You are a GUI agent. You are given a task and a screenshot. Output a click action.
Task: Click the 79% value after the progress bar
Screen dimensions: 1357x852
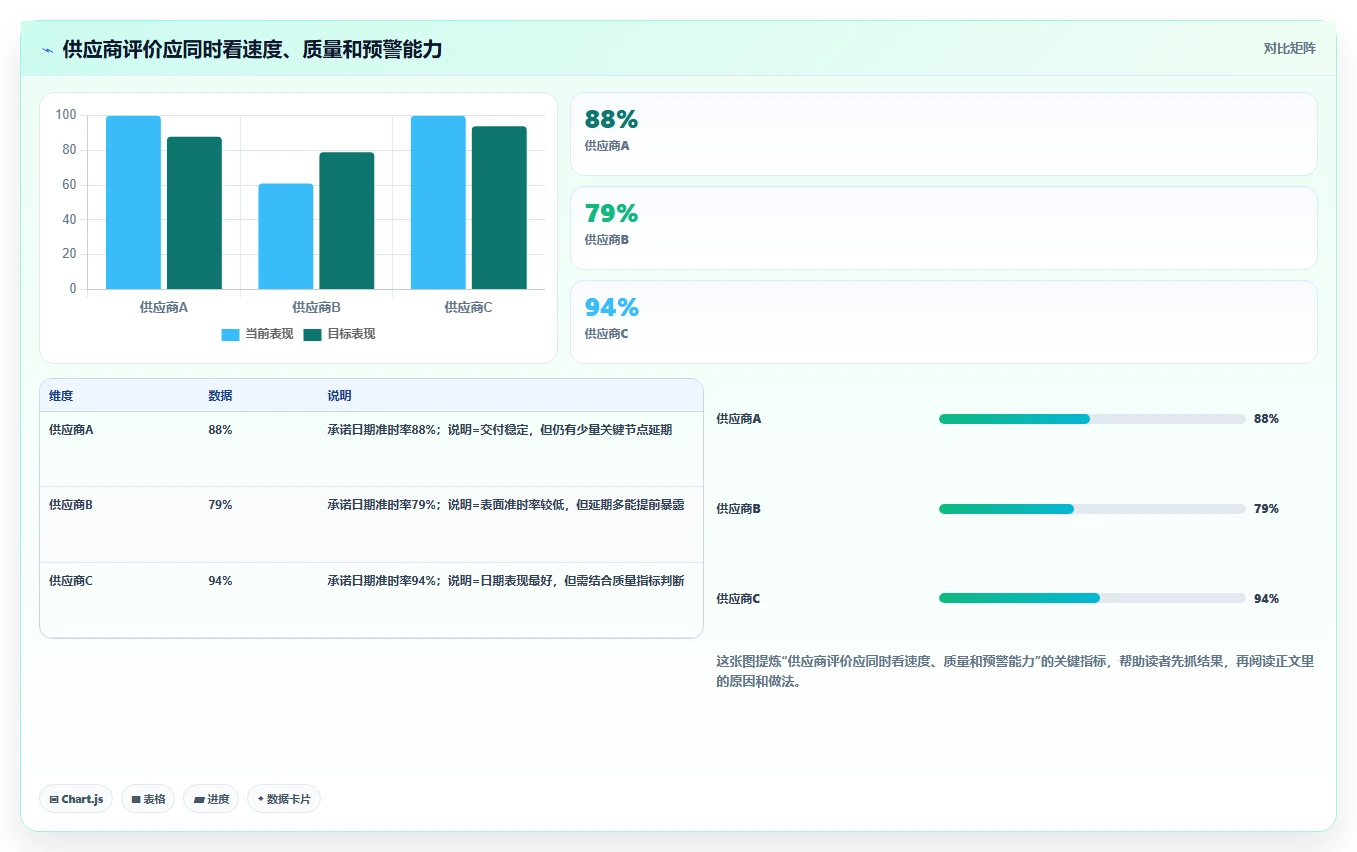click(x=1266, y=509)
